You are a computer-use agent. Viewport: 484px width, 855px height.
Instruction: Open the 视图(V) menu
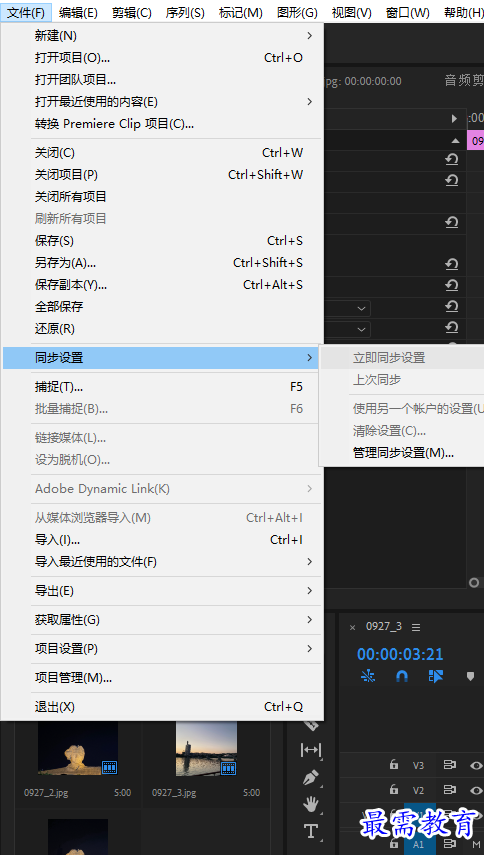(x=352, y=12)
